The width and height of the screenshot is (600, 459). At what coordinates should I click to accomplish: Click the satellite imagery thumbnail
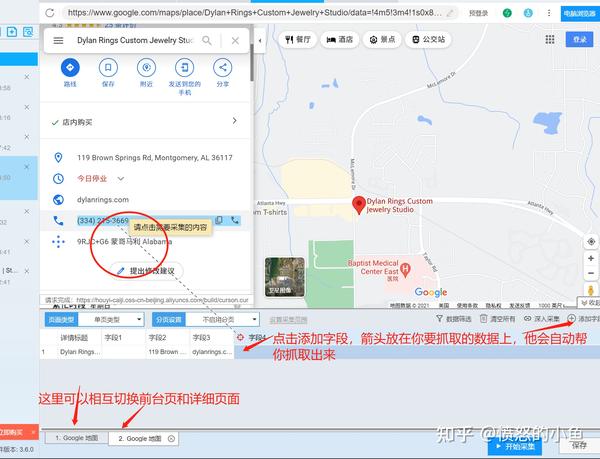tap(284, 277)
